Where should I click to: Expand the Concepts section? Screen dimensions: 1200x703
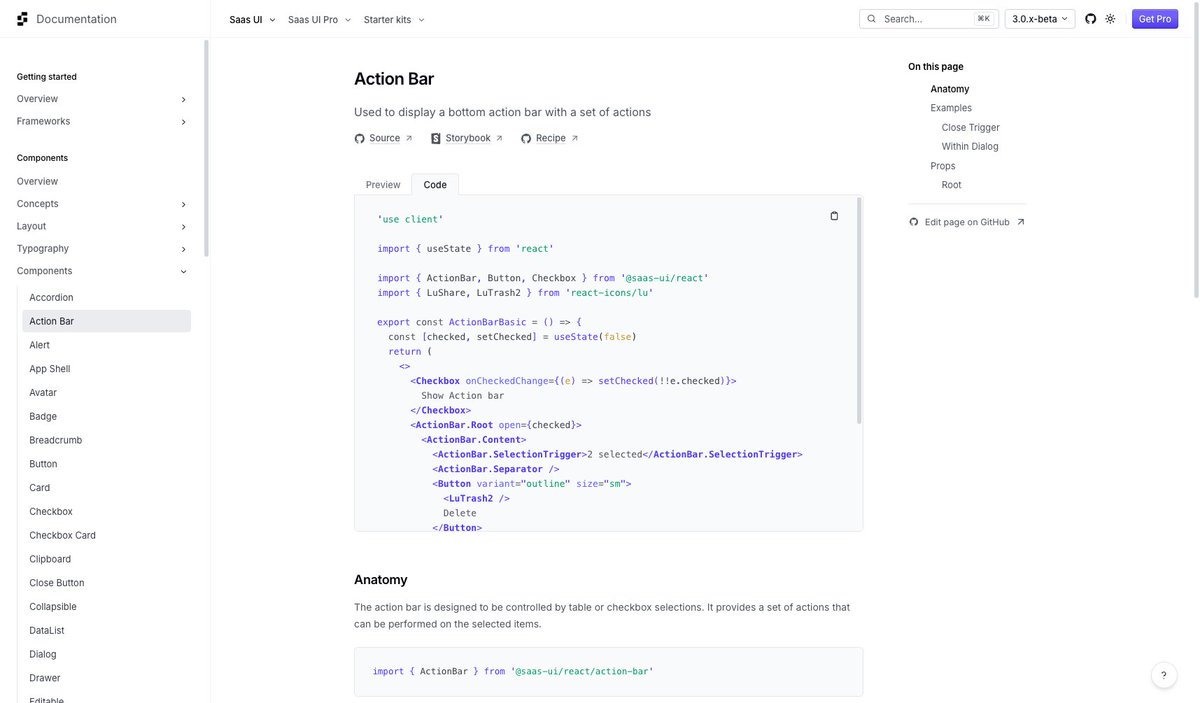103,204
